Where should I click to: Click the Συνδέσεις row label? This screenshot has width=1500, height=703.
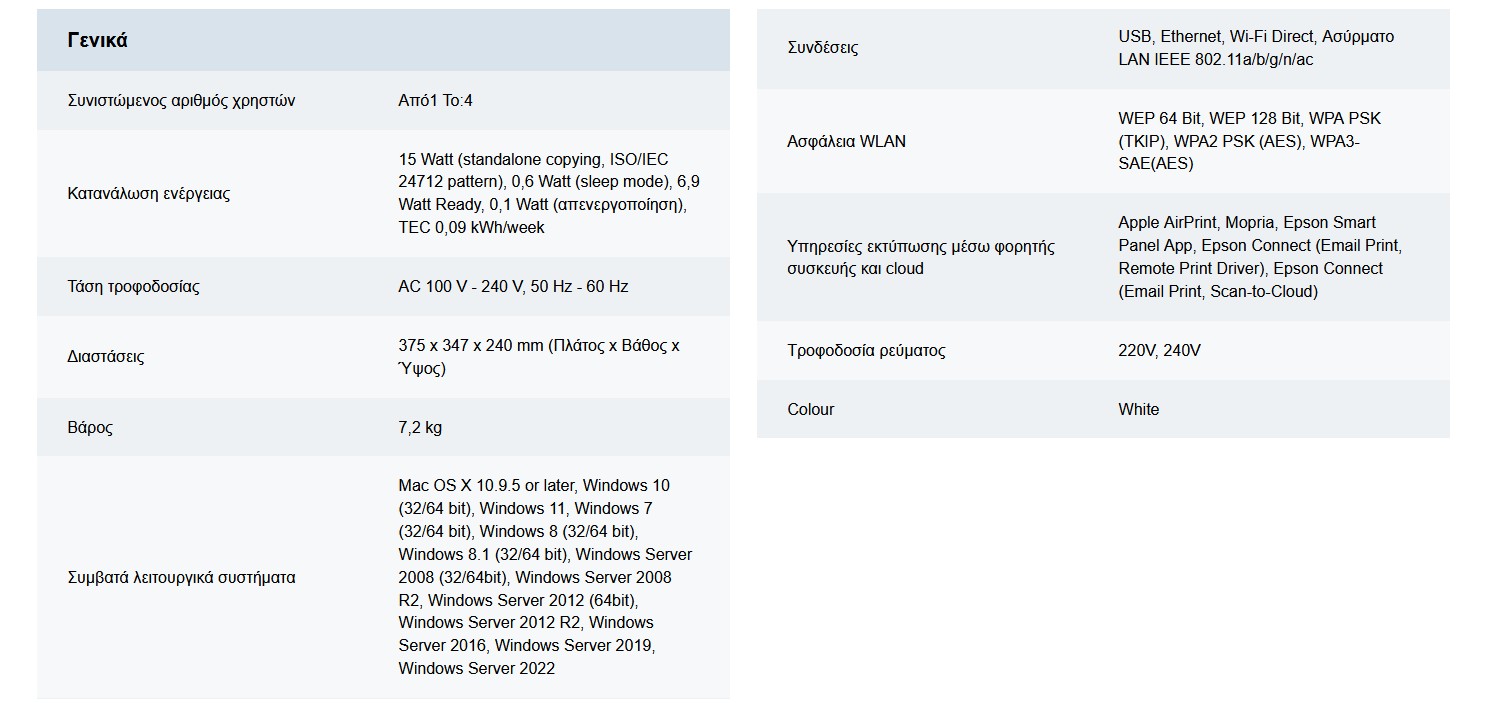pyautogui.click(x=822, y=48)
